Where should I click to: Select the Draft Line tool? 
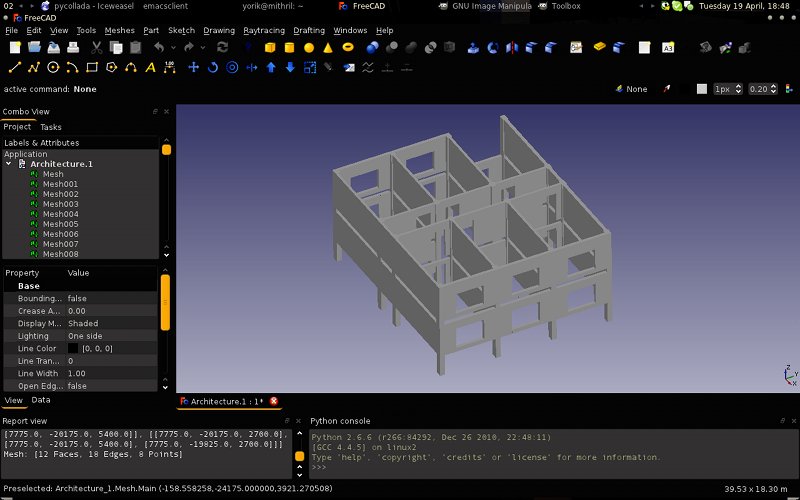14,68
